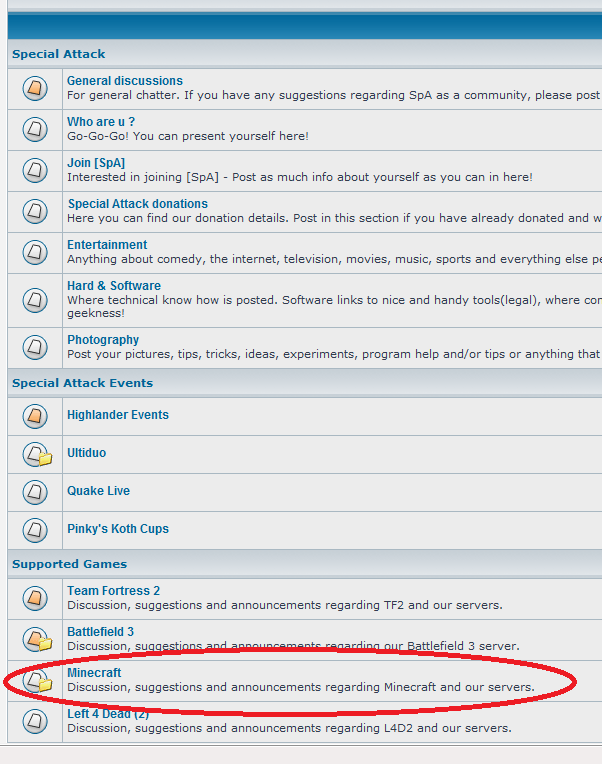Click the Team Fortress 2 unread forum icon

pos(35,598)
